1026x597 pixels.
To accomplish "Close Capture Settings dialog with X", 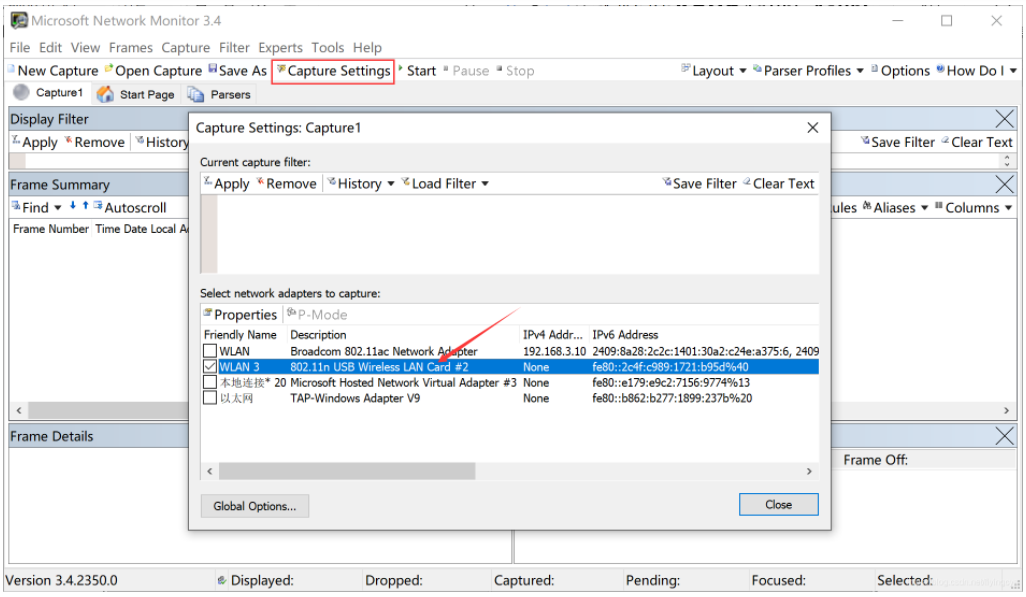I will tap(812, 128).
